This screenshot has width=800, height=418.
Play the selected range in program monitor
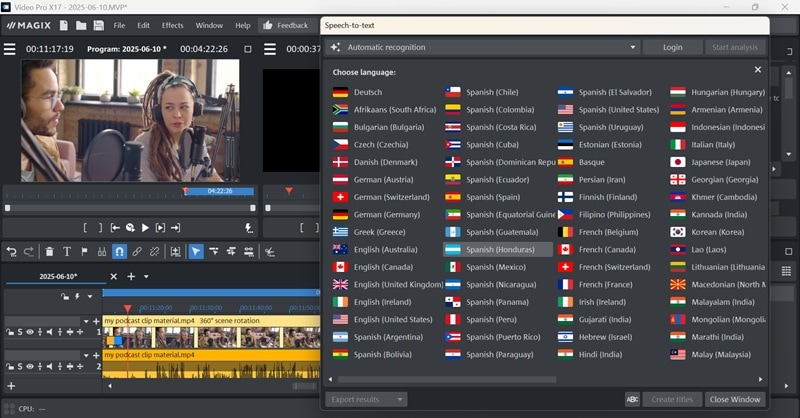(160, 228)
